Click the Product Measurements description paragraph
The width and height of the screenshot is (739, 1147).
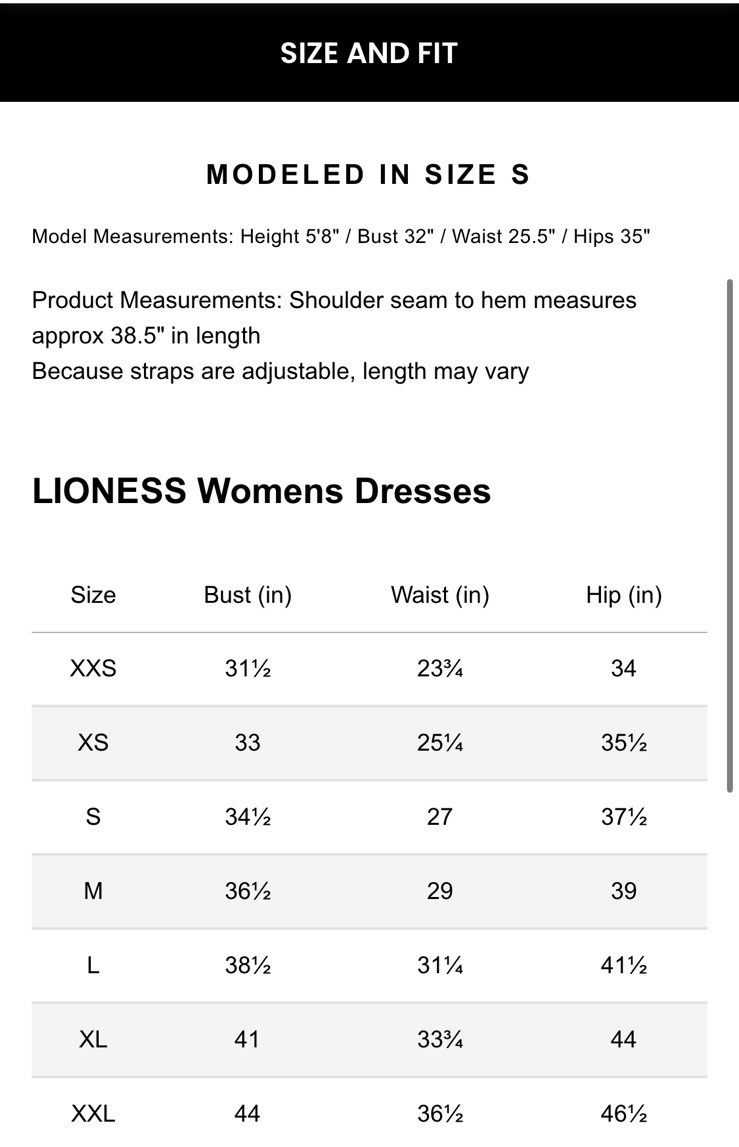tap(334, 335)
